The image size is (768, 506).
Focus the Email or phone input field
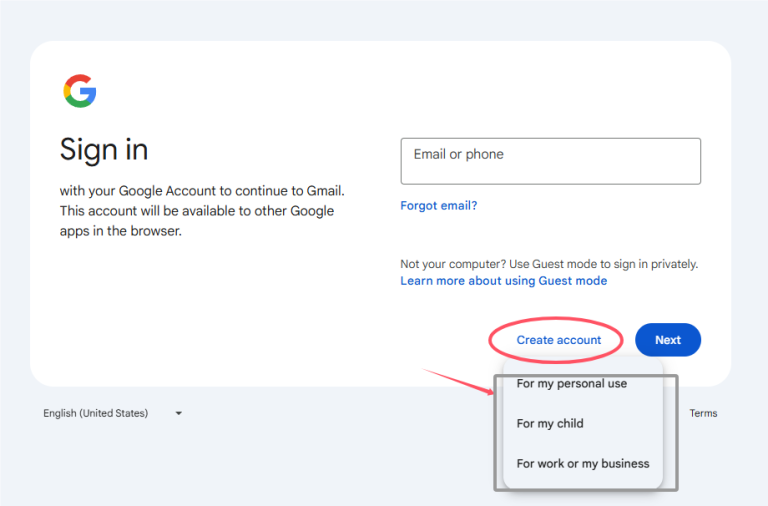click(550, 162)
